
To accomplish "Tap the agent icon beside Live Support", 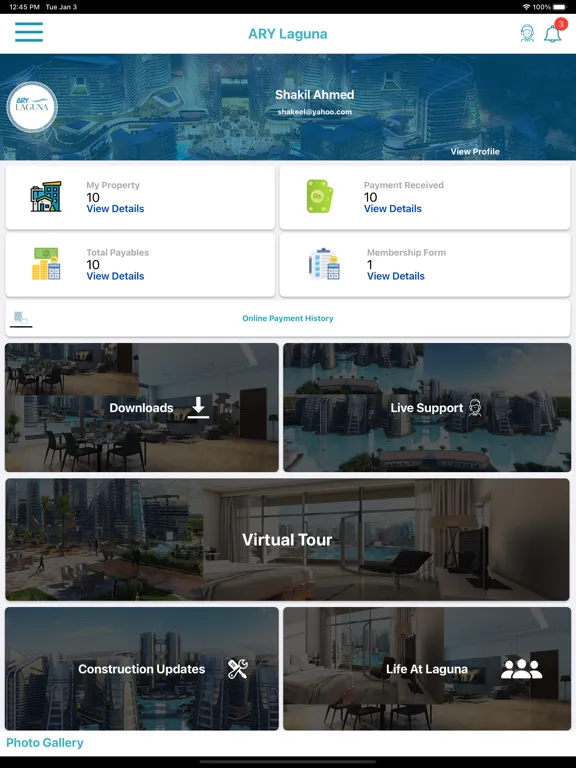I will pos(475,408).
